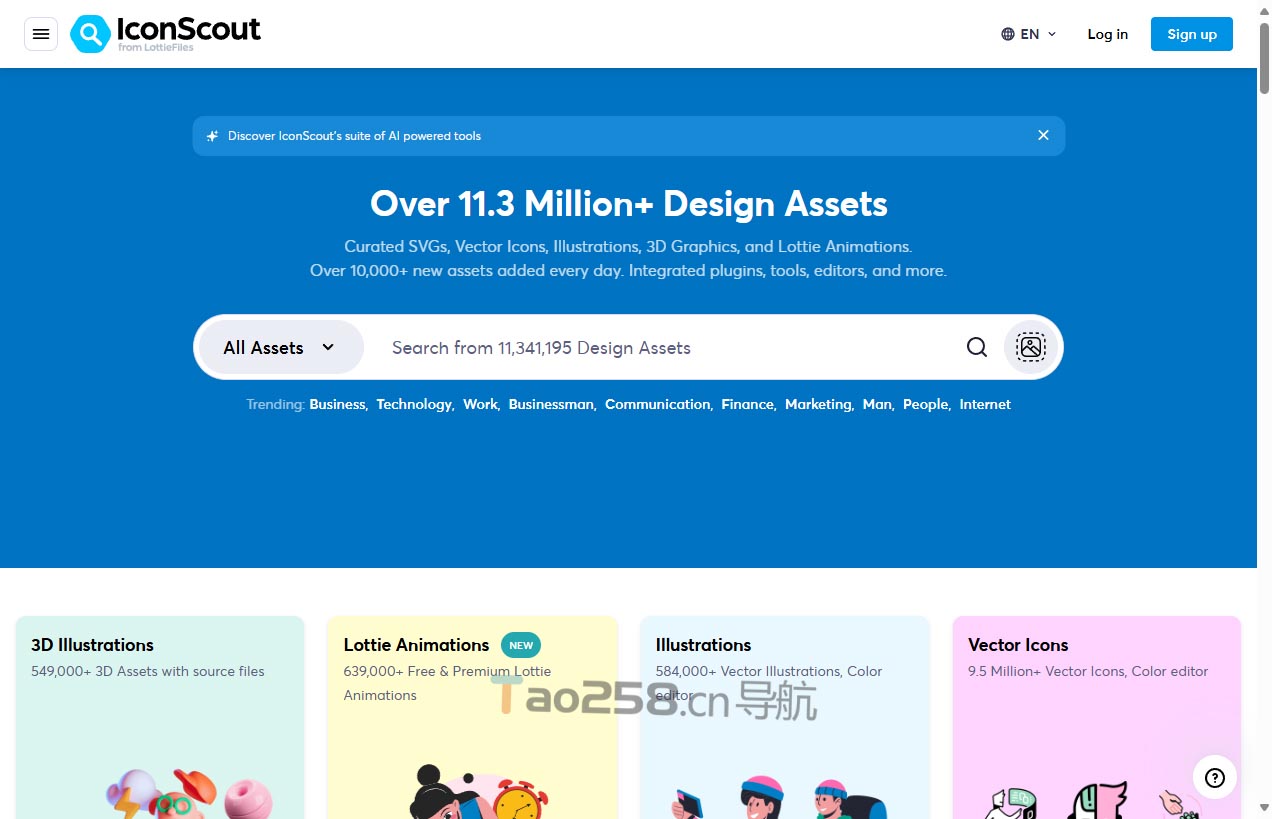Click text '549,000+ 3D Assets with source files'
Screen dimensions: 1272x819
[x=148, y=671]
